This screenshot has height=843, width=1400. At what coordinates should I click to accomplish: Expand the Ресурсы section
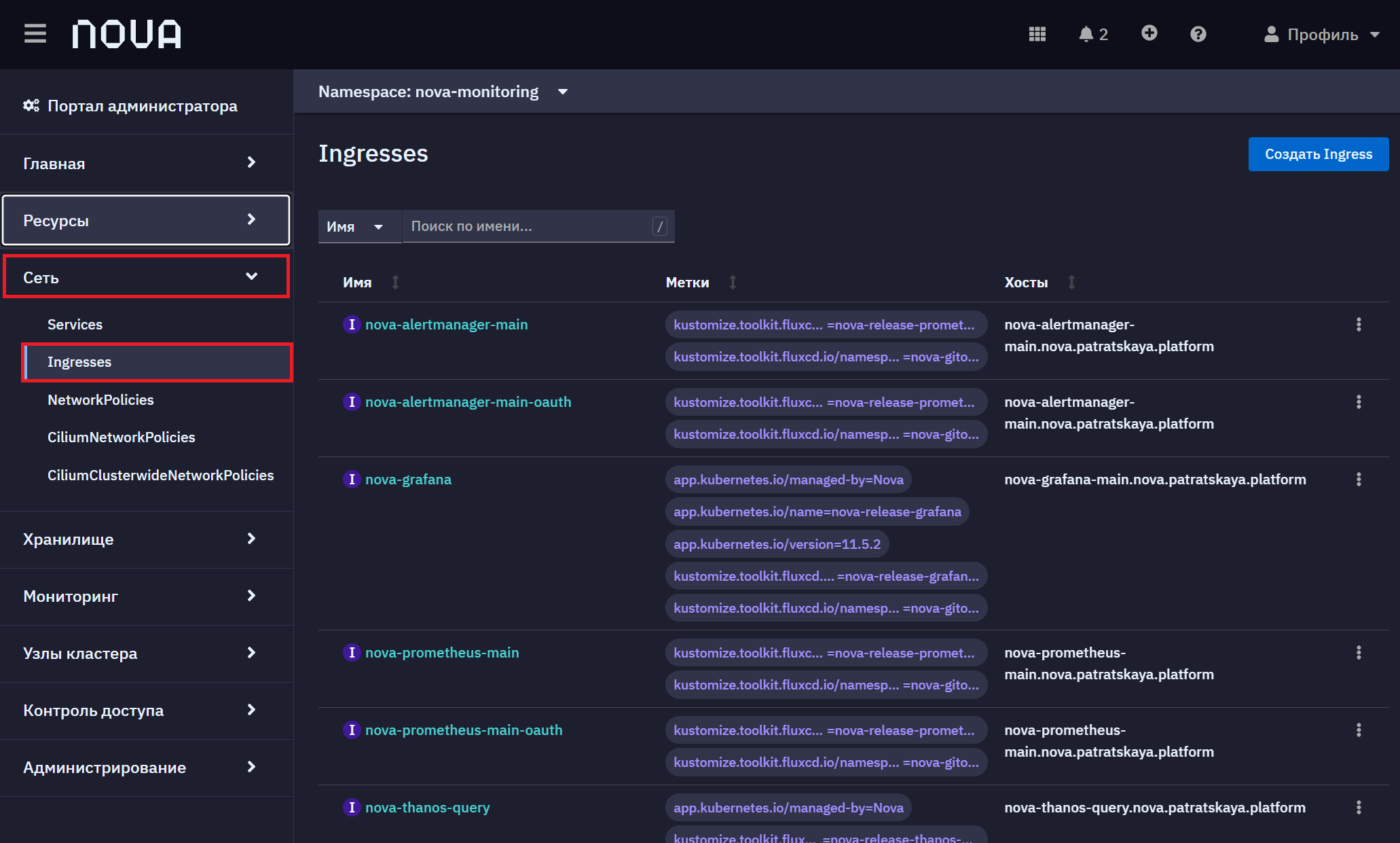(x=146, y=220)
